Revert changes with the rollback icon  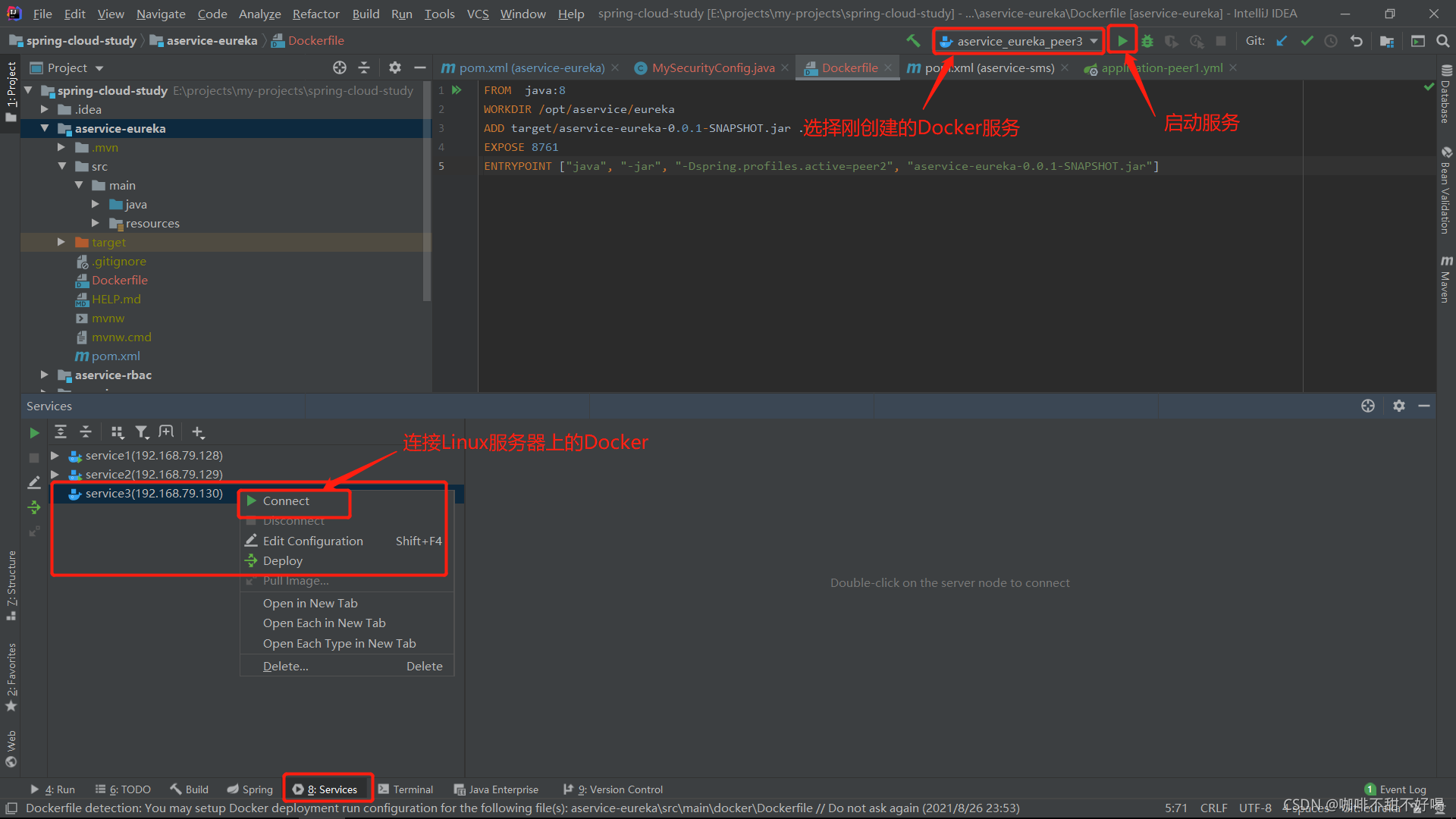click(x=1357, y=41)
